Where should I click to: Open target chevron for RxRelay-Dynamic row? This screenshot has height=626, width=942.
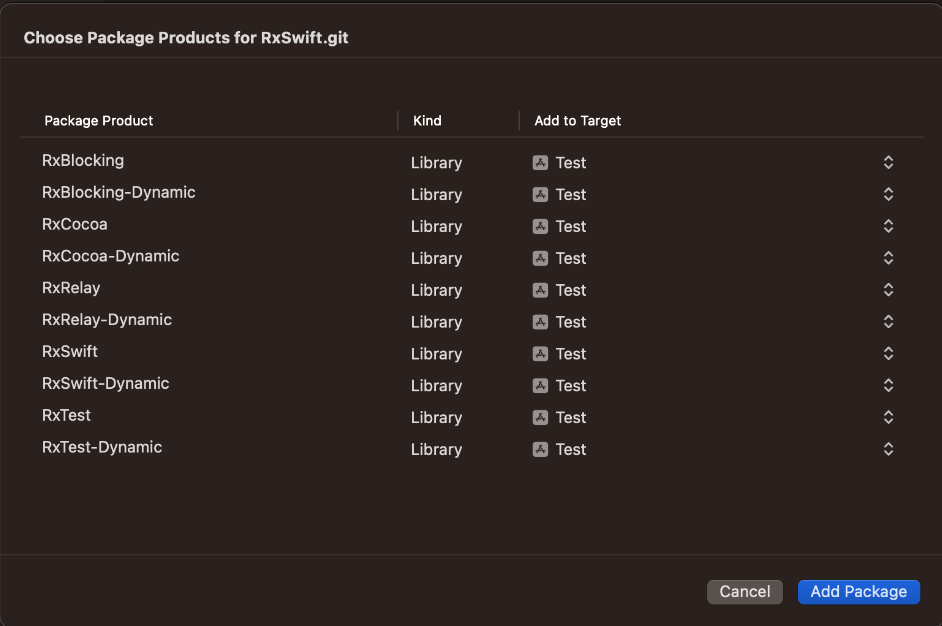click(888, 321)
